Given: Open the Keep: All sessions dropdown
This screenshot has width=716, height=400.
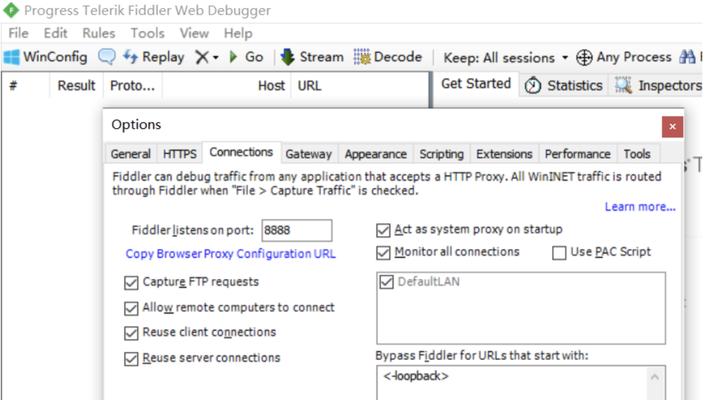Looking at the screenshot, I should coord(506,58).
